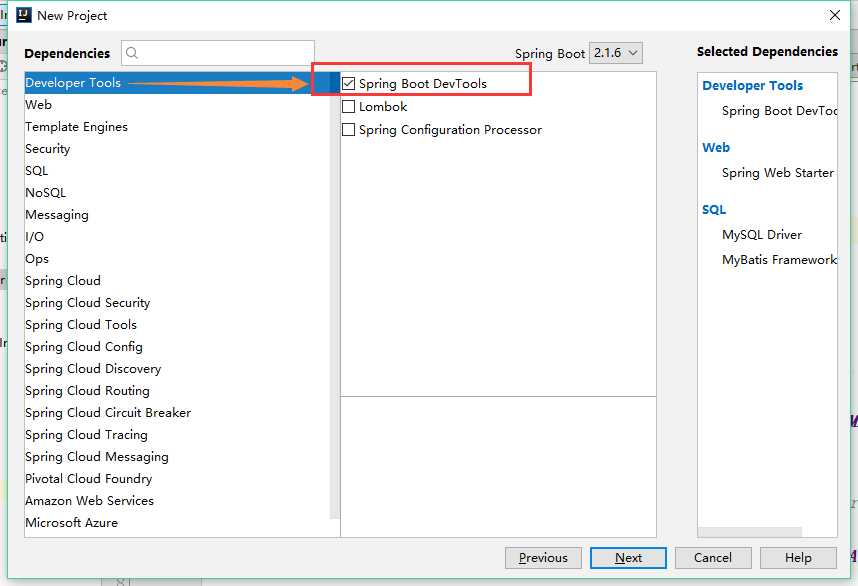Click the search magnifier icon in Dependencies field

click(x=132, y=53)
